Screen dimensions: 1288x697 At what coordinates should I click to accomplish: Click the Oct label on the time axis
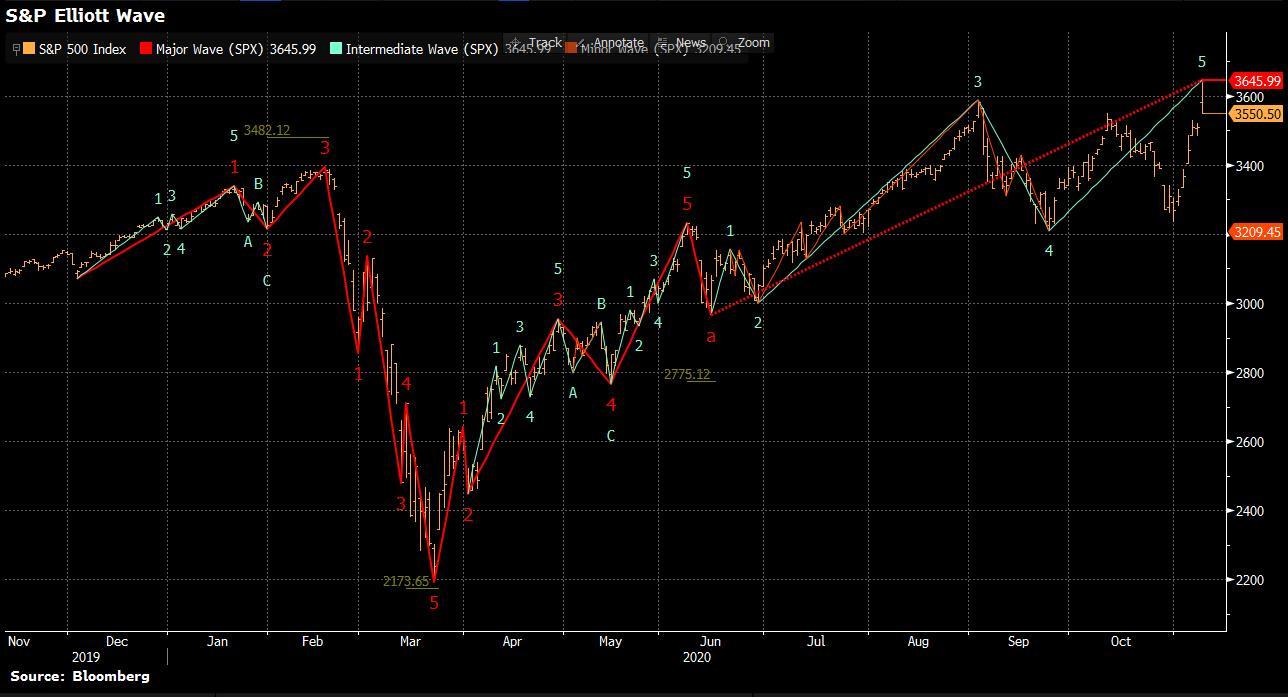[x=1121, y=641]
